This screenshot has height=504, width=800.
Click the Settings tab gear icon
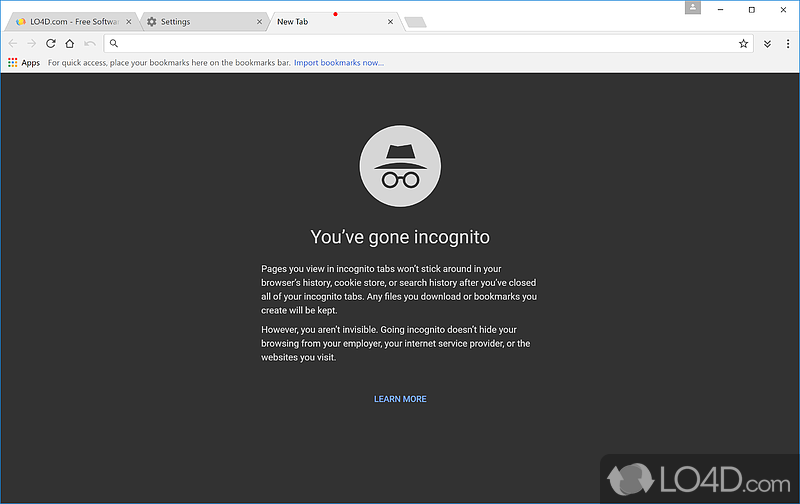pyautogui.click(x=152, y=22)
